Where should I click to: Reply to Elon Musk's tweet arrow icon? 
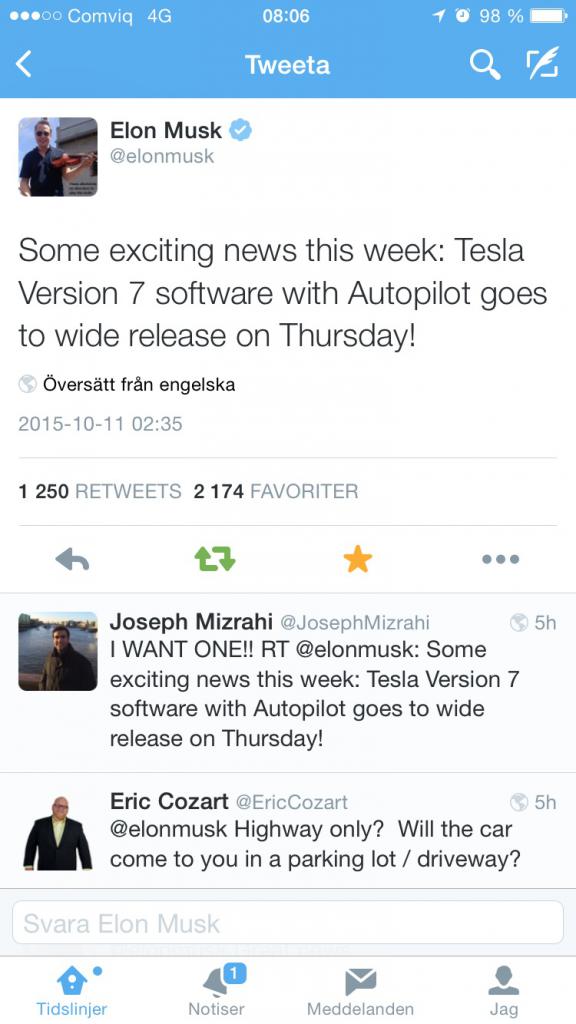point(72,559)
